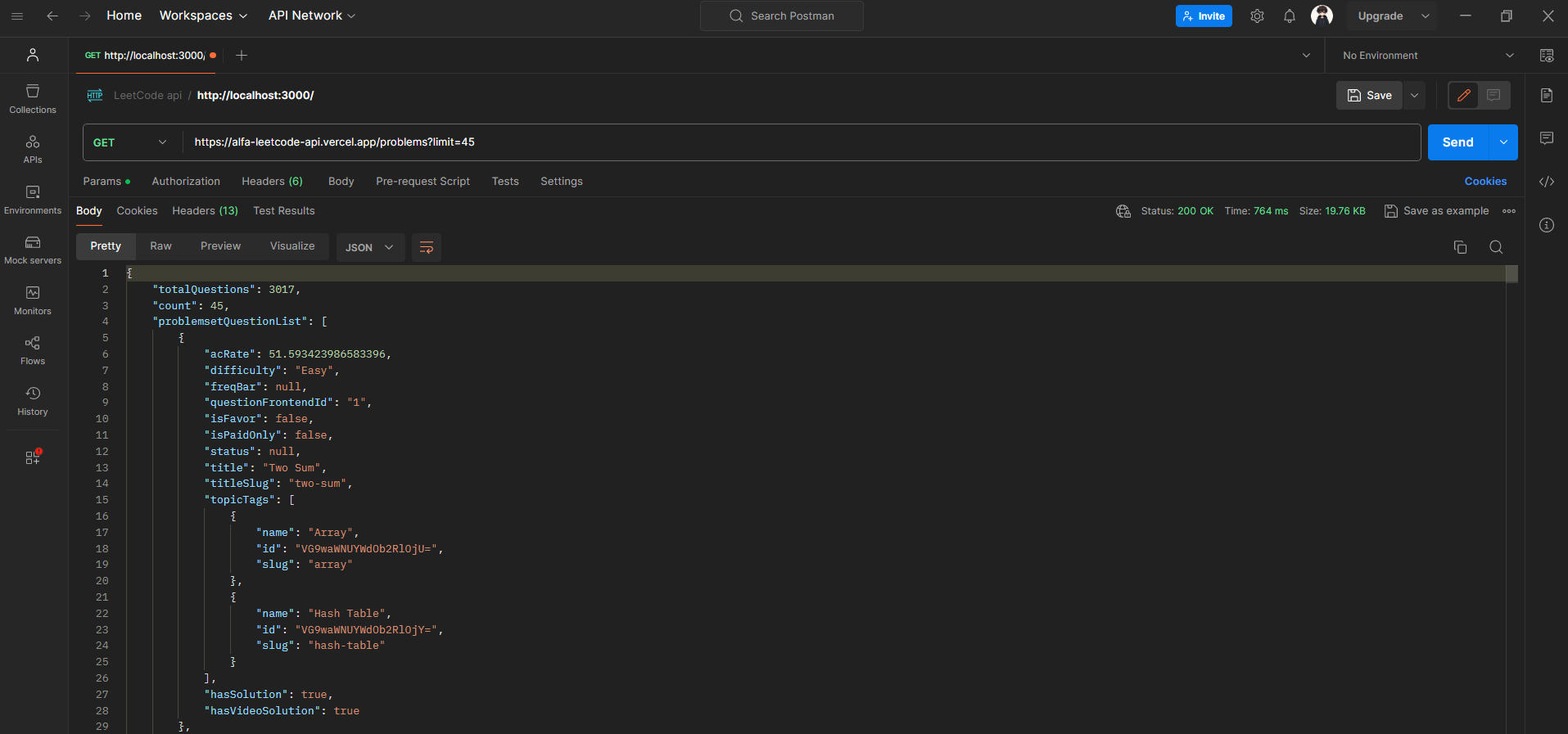Click the Send button

1457,142
